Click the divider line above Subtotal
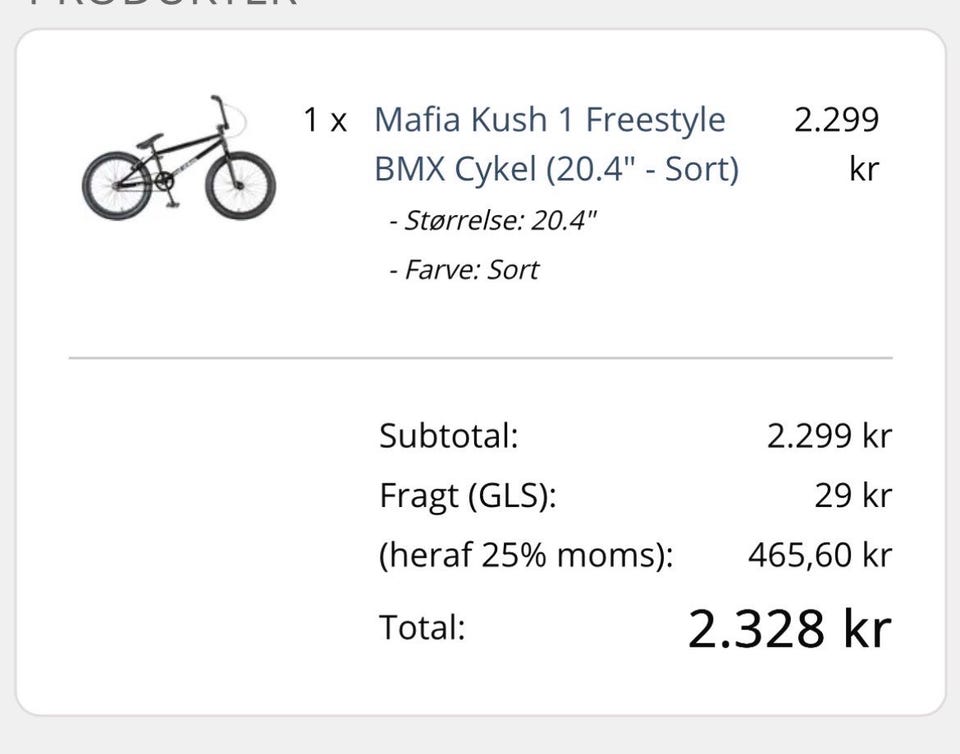Viewport: 960px width, 754px height. click(480, 357)
